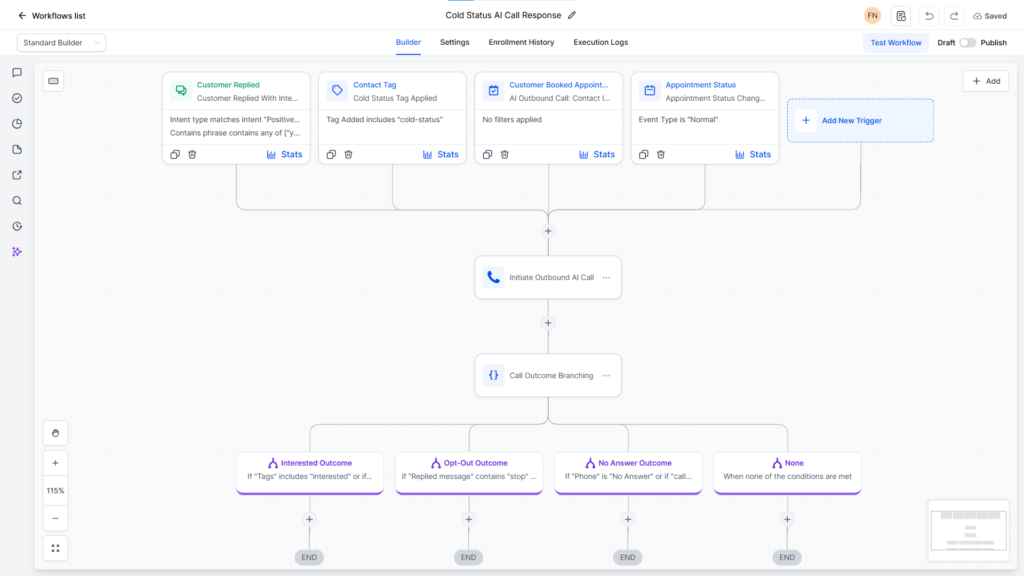The width and height of the screenshot is (1024, 576).
Task: Switch to the Builder tab
Action: coord(408,42)
